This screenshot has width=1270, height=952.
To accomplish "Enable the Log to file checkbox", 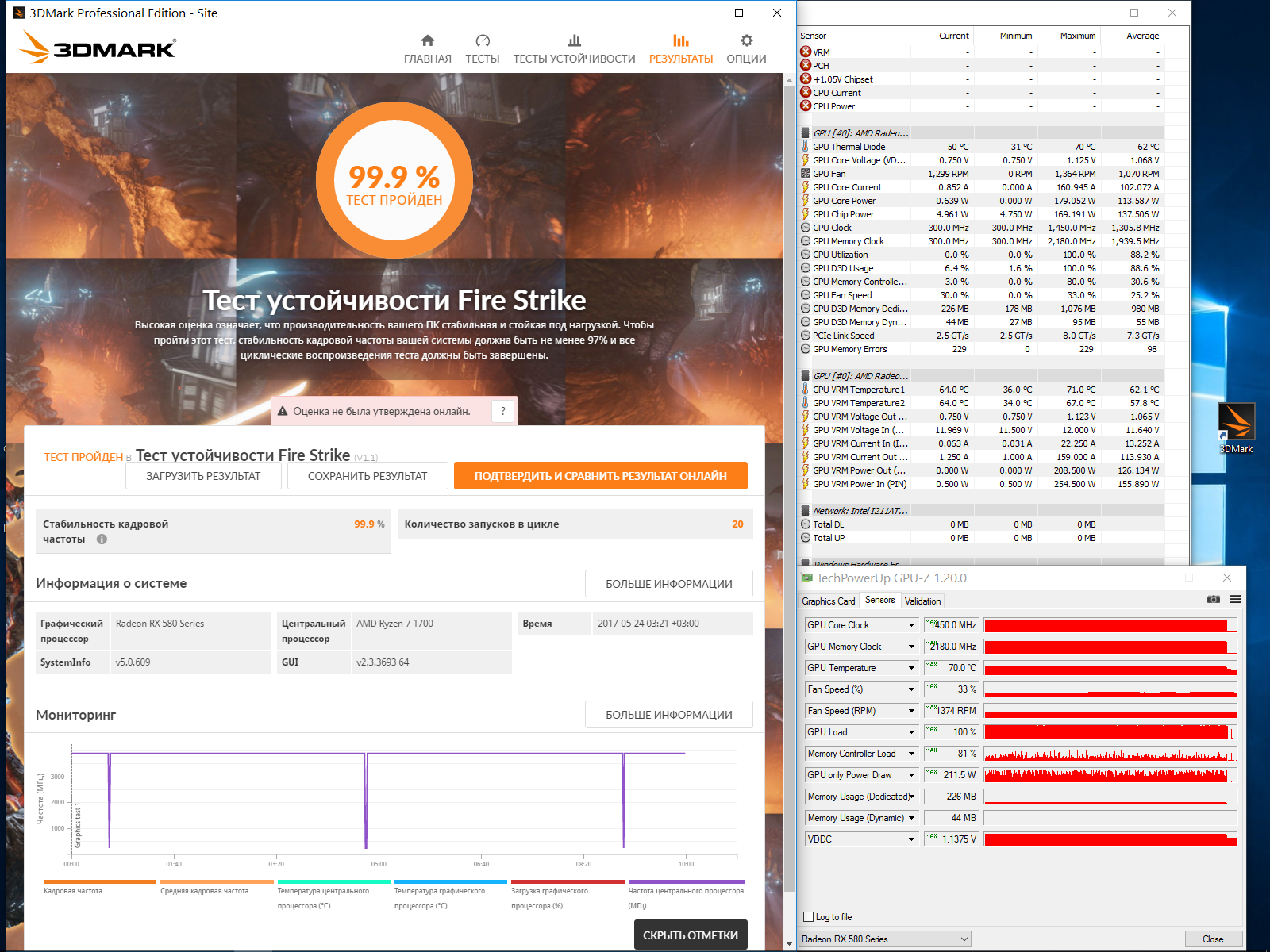I will 809,917.
